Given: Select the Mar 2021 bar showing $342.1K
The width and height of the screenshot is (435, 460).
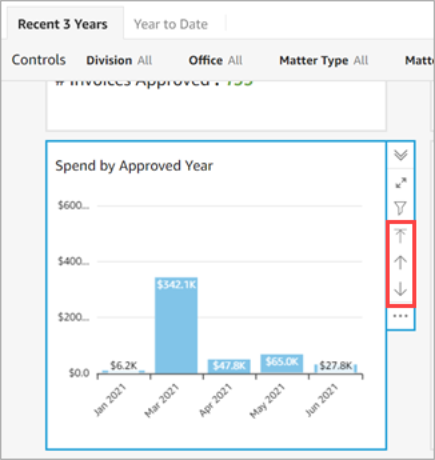Looking at the screenshot, I should point(176,325).
